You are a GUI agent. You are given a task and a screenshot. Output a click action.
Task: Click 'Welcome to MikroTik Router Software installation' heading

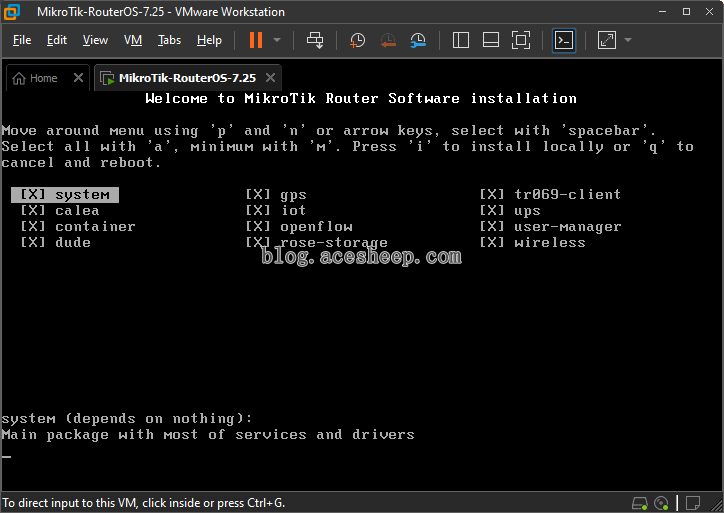[361, 98]
